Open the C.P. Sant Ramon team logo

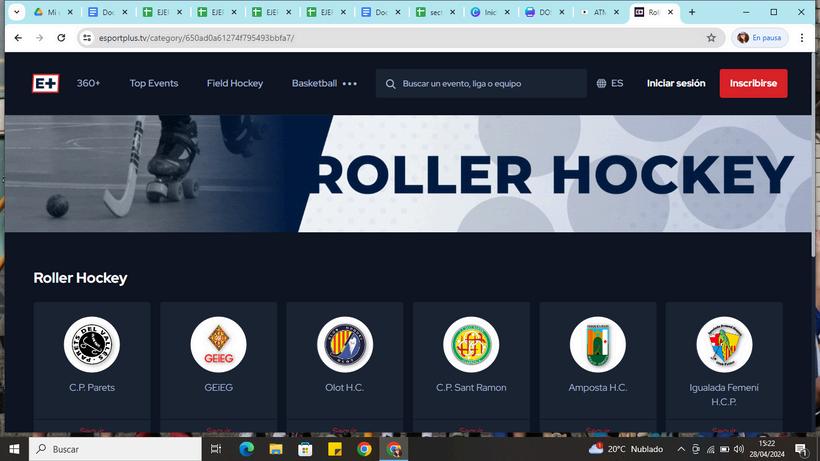click(x=471, y=344)
